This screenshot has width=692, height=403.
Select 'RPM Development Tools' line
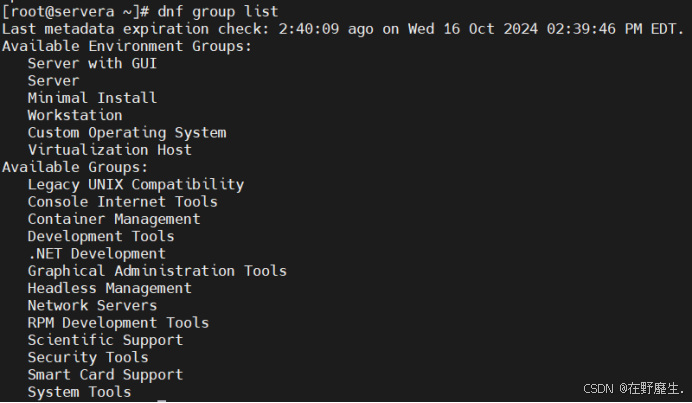[x=118, y=323]
